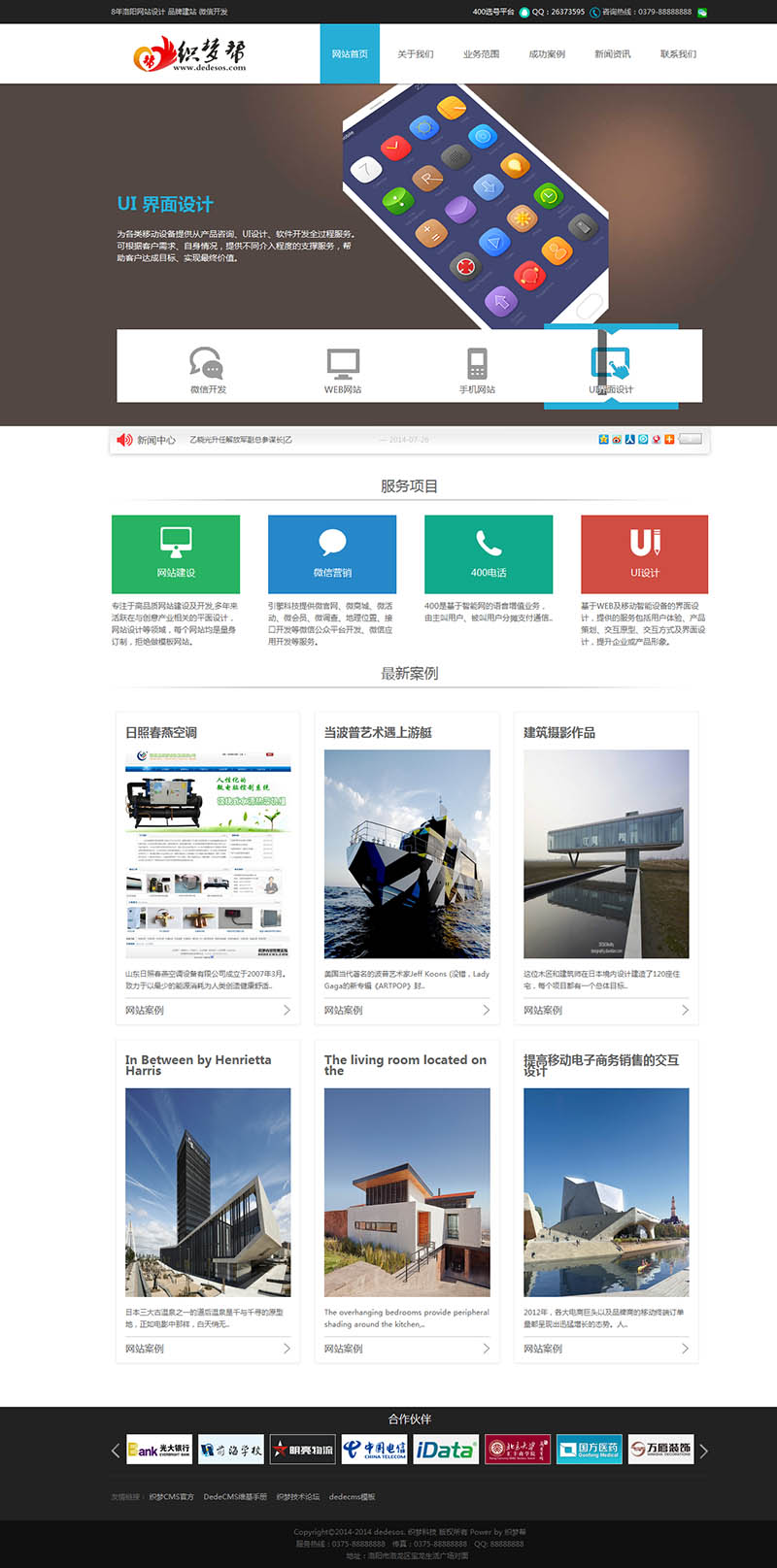
Task: Click the 手机网站 phone icon
Action: coord(477,363)
